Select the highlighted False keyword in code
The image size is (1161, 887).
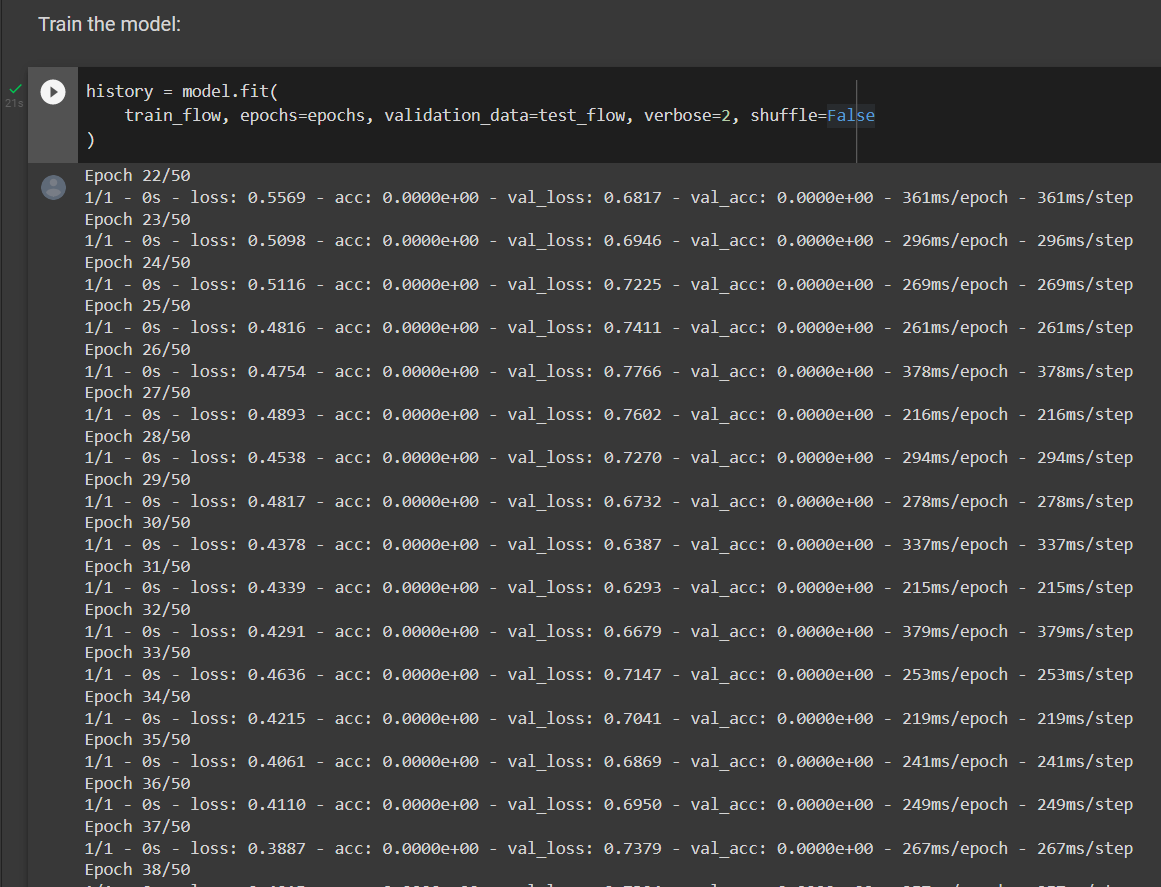click(x=850, y=115)
